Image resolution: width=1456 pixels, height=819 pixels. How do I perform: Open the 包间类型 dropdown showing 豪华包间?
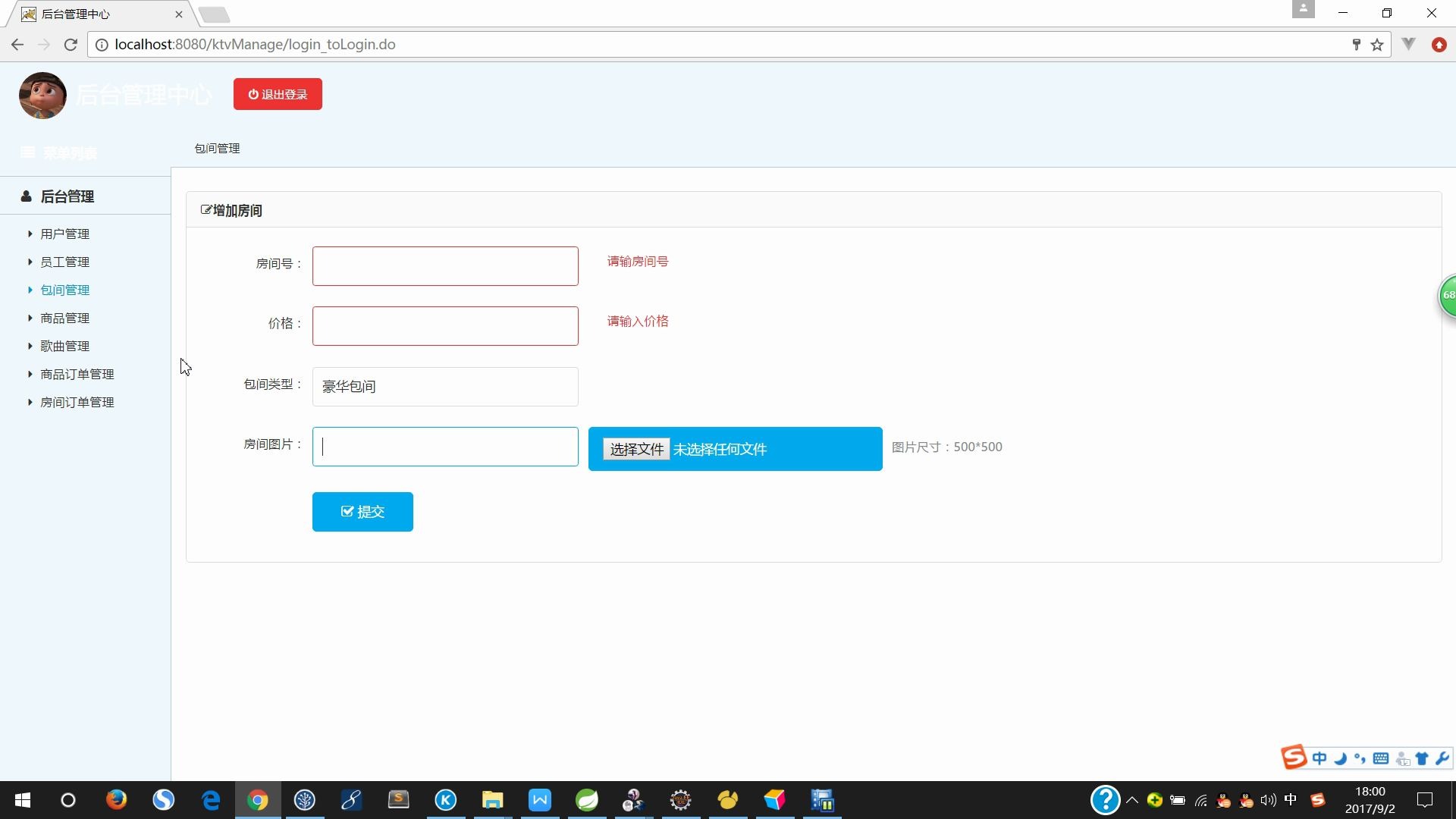click(445, 387)
